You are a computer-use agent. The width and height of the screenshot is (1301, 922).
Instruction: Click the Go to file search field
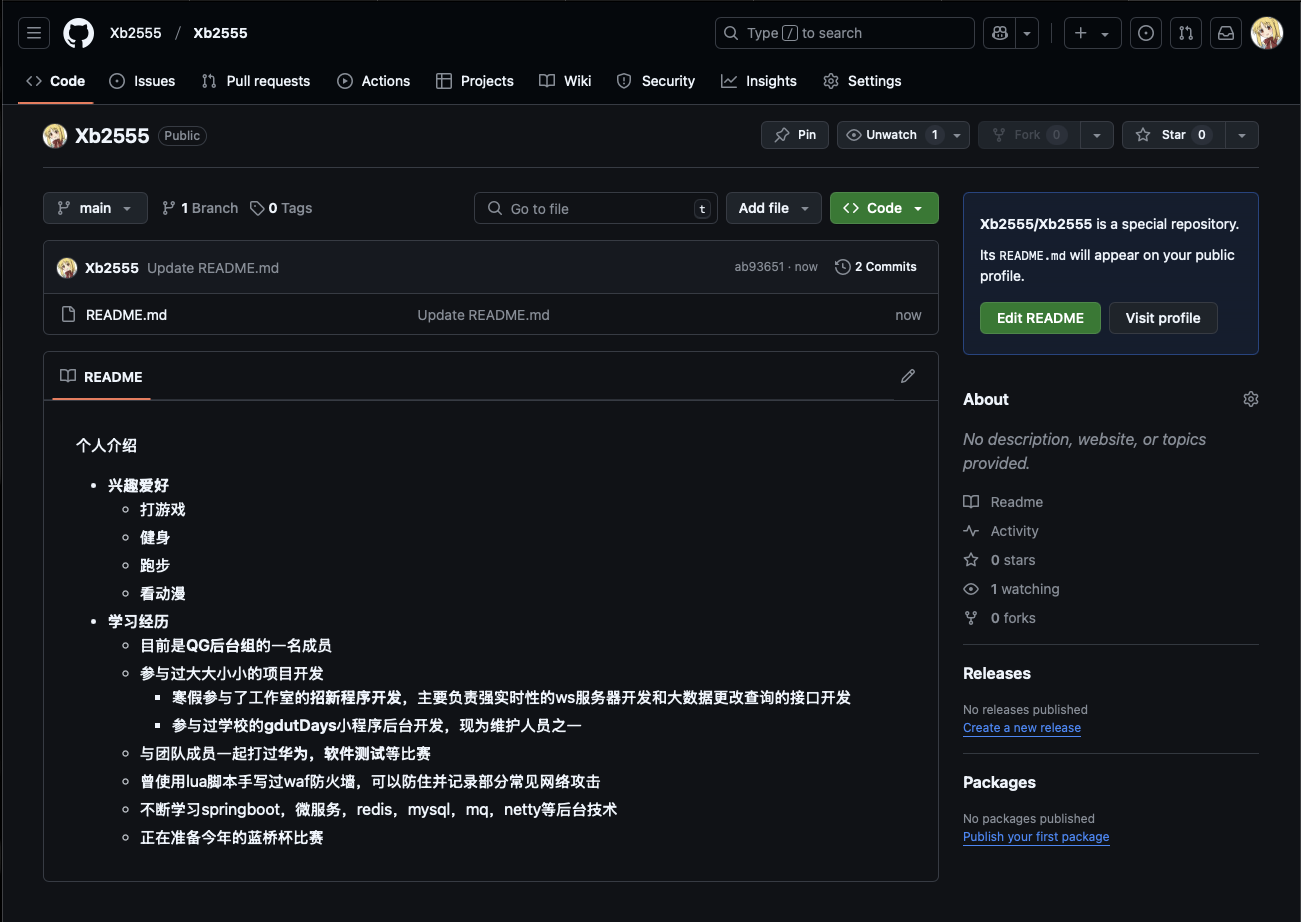pyautogui.click(x=596, y=208)
